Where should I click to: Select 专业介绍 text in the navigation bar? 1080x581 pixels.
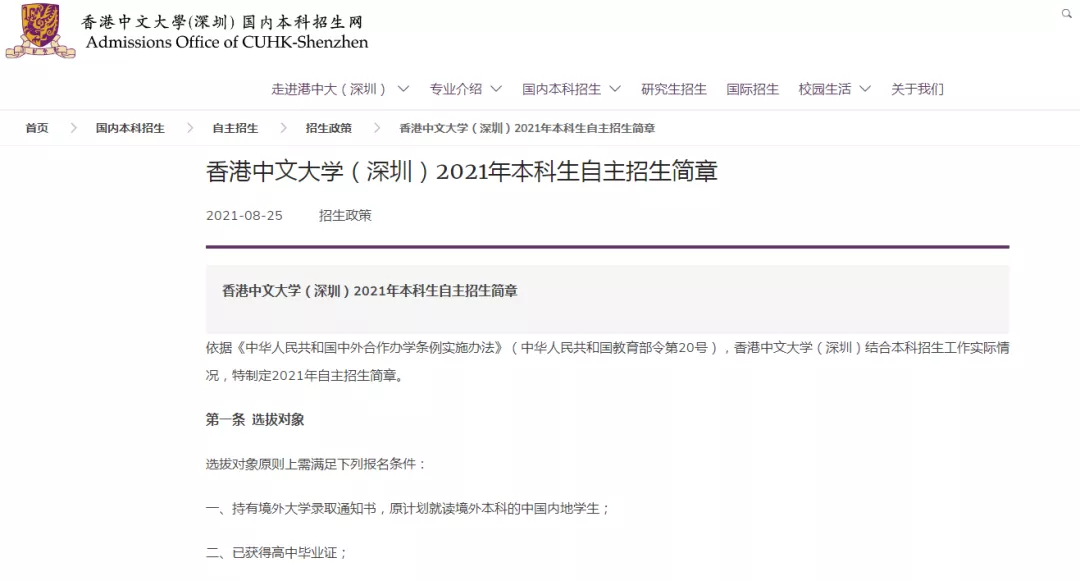[455, 89]
